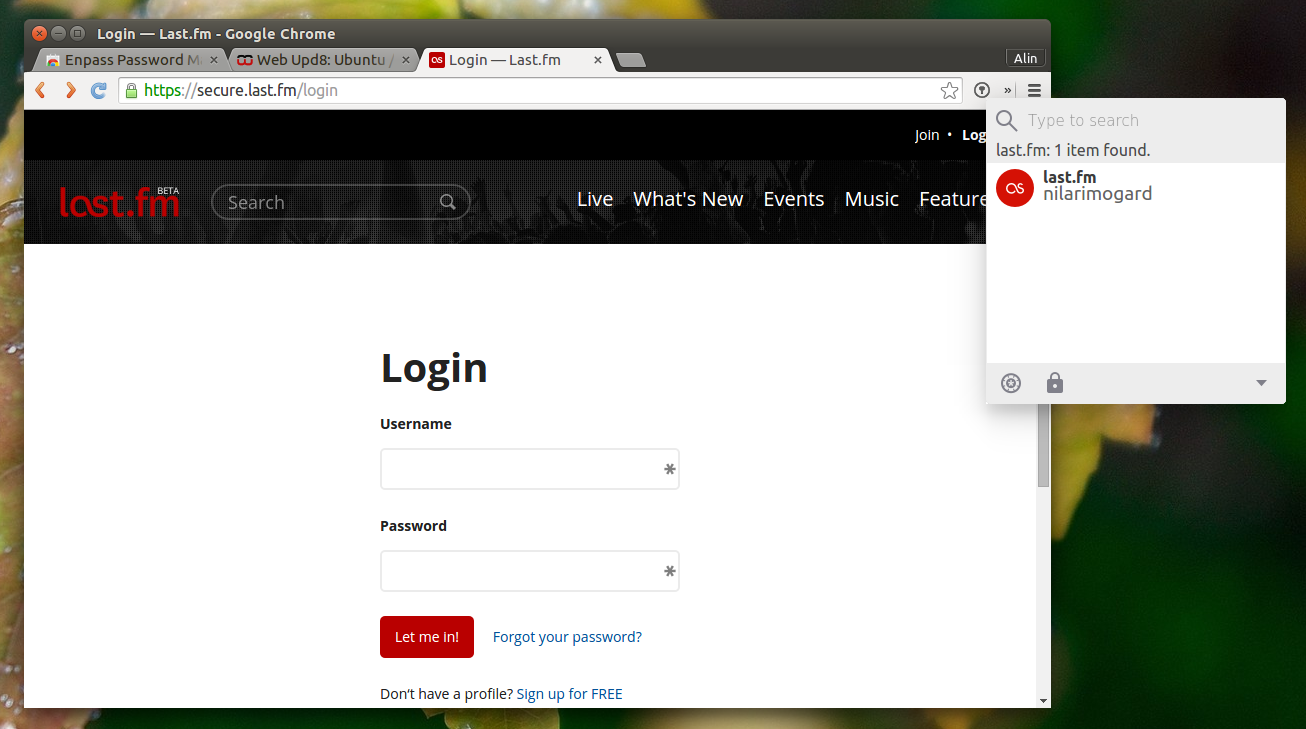Viewport: 1306px width, 729px height.
Task: Click into the Password field
Action: [x=530, y=571]
